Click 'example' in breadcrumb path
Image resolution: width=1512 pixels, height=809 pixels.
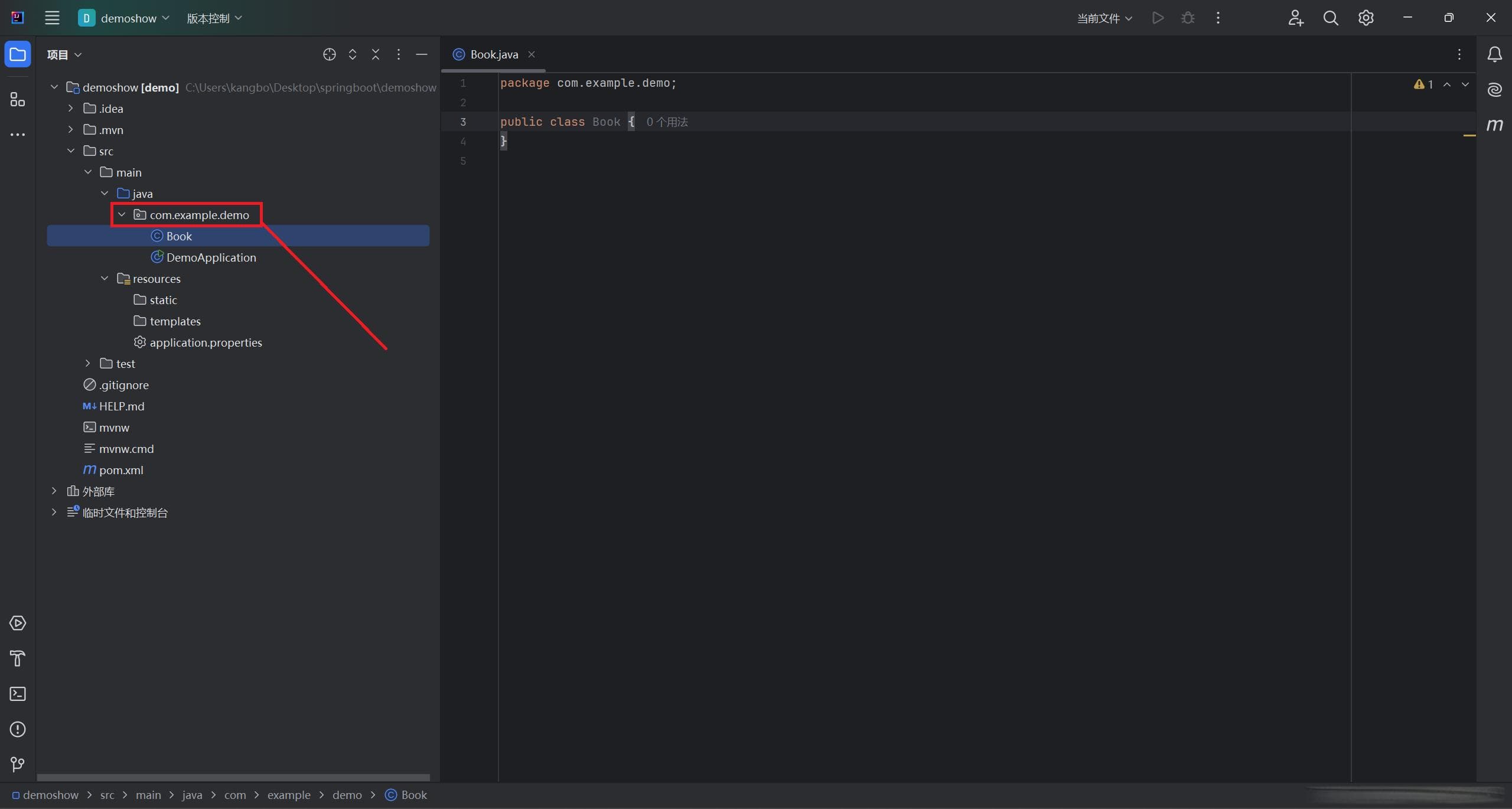[x=289, y=795]
